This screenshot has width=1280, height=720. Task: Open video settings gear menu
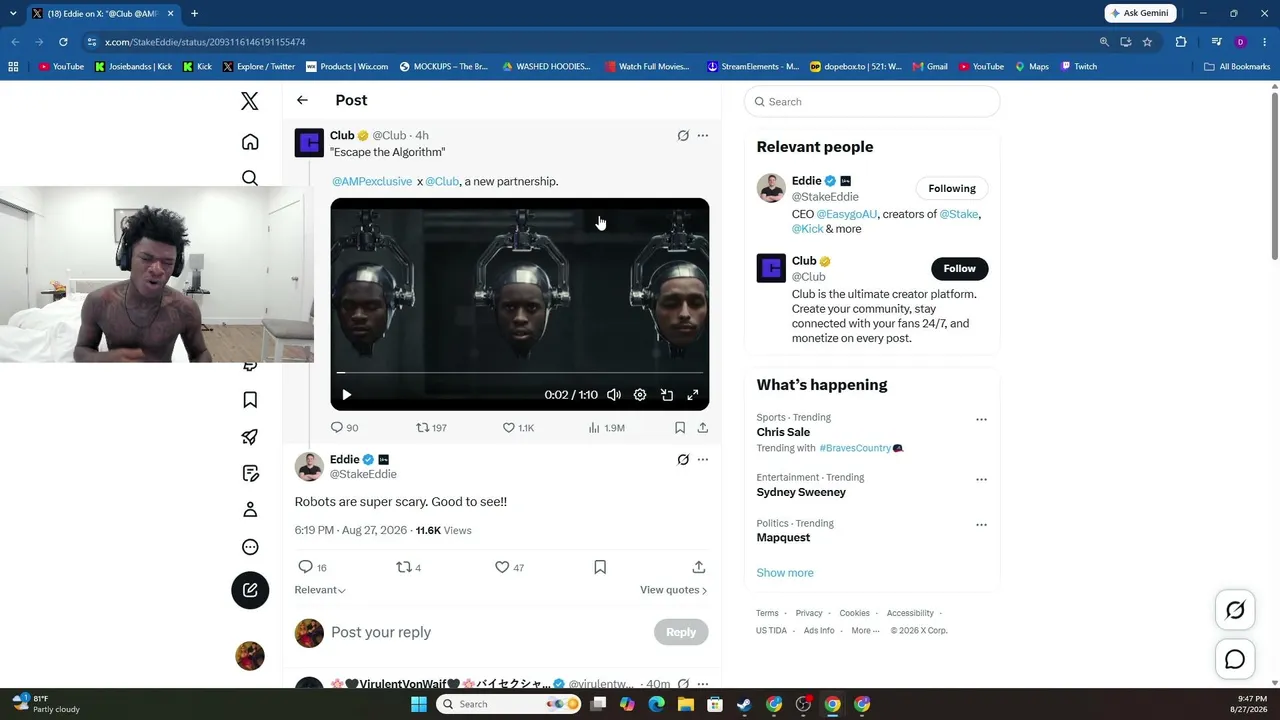point(640,395)
